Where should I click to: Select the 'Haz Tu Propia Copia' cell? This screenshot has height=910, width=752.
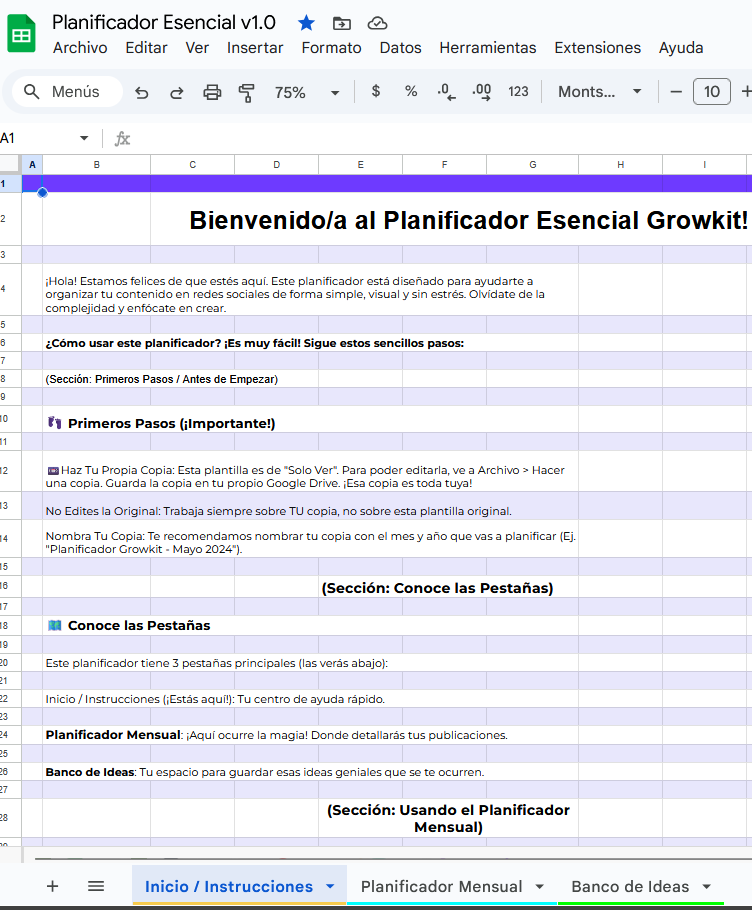tap(310, 471)
